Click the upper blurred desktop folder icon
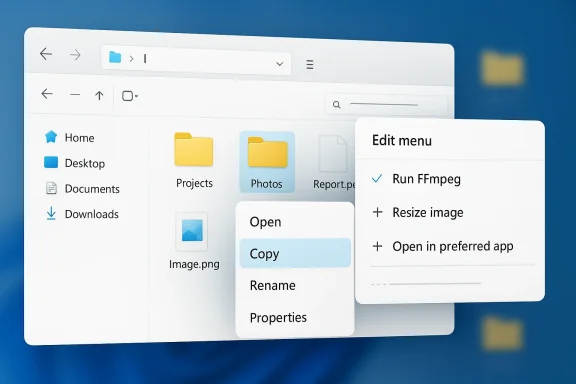This screenshot has height=384, width=576. [502, 68]
